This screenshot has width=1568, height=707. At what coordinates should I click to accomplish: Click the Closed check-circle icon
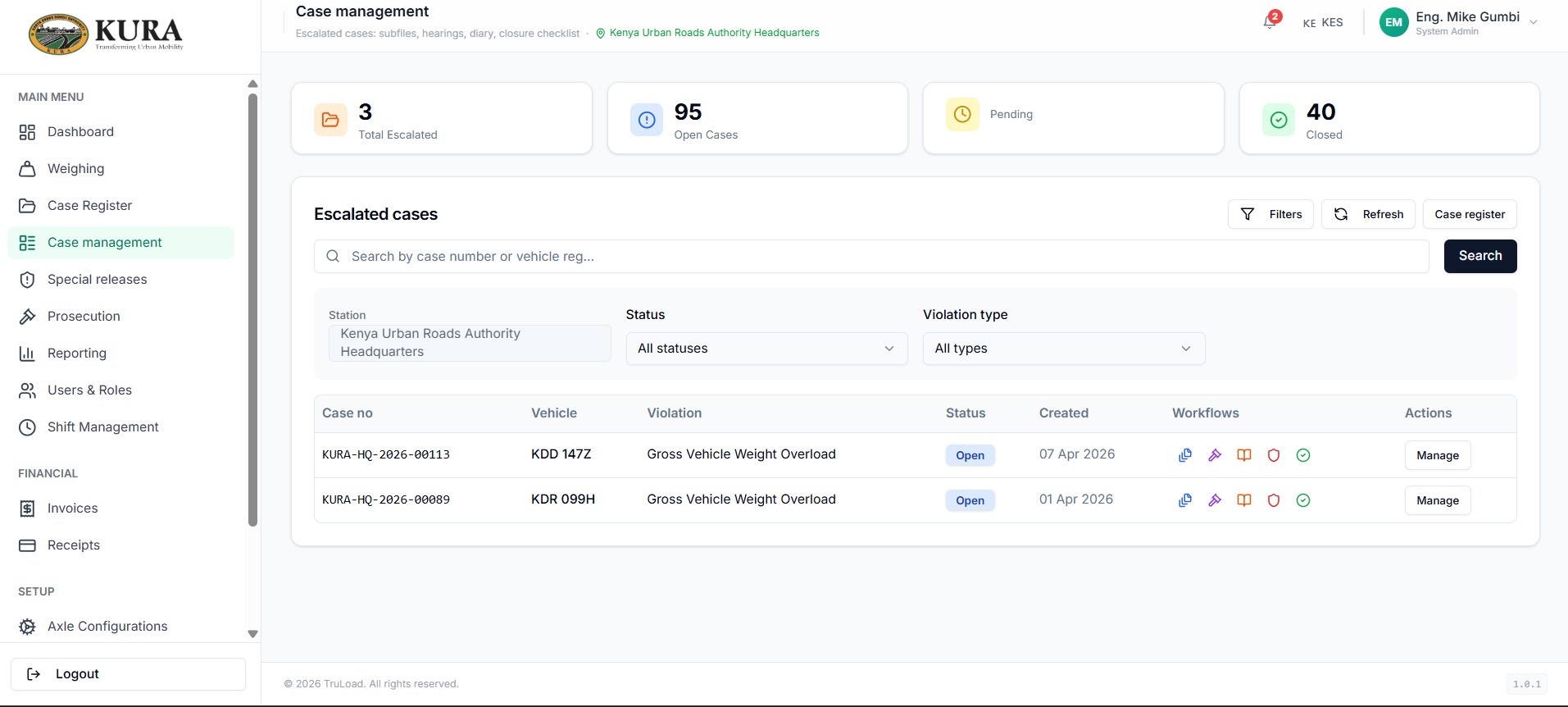pyautogui.click(x=1279, y=120)
